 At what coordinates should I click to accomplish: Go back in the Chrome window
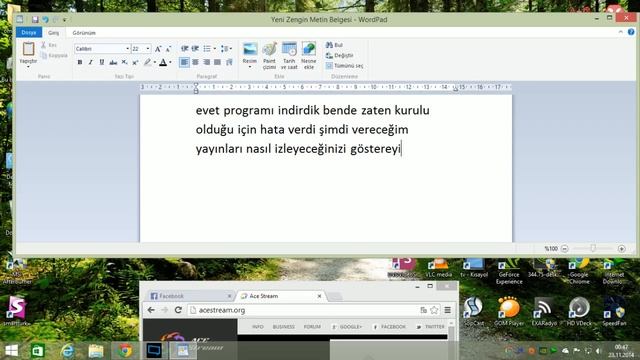click(x=151, y=310)
